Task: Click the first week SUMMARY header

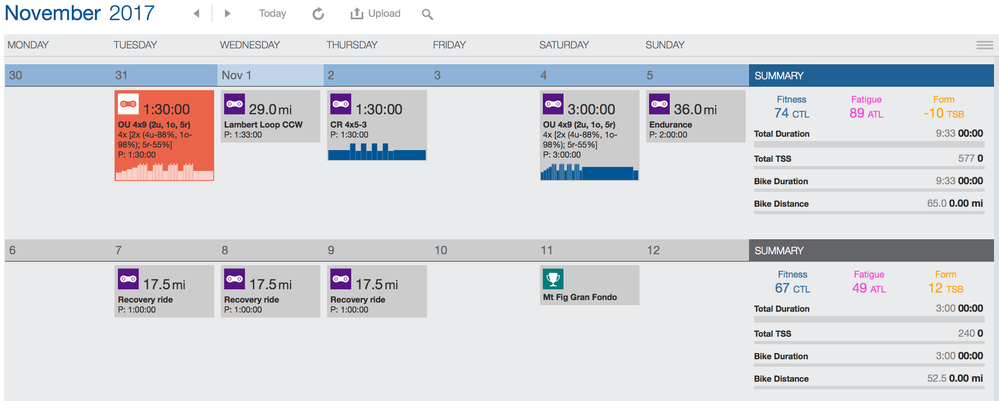Action: click(871, 75)
